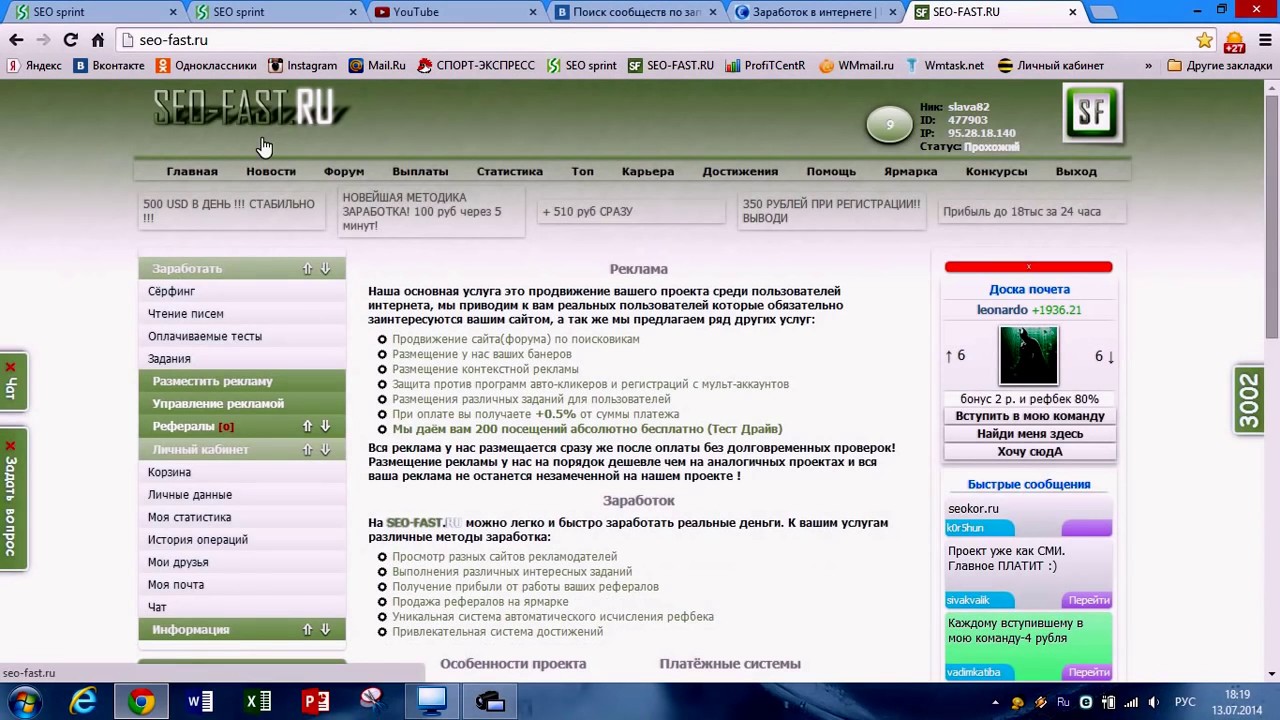Screen dimensions: 1280x720
Task: Click the browser forward arrow
Action: 43,40
